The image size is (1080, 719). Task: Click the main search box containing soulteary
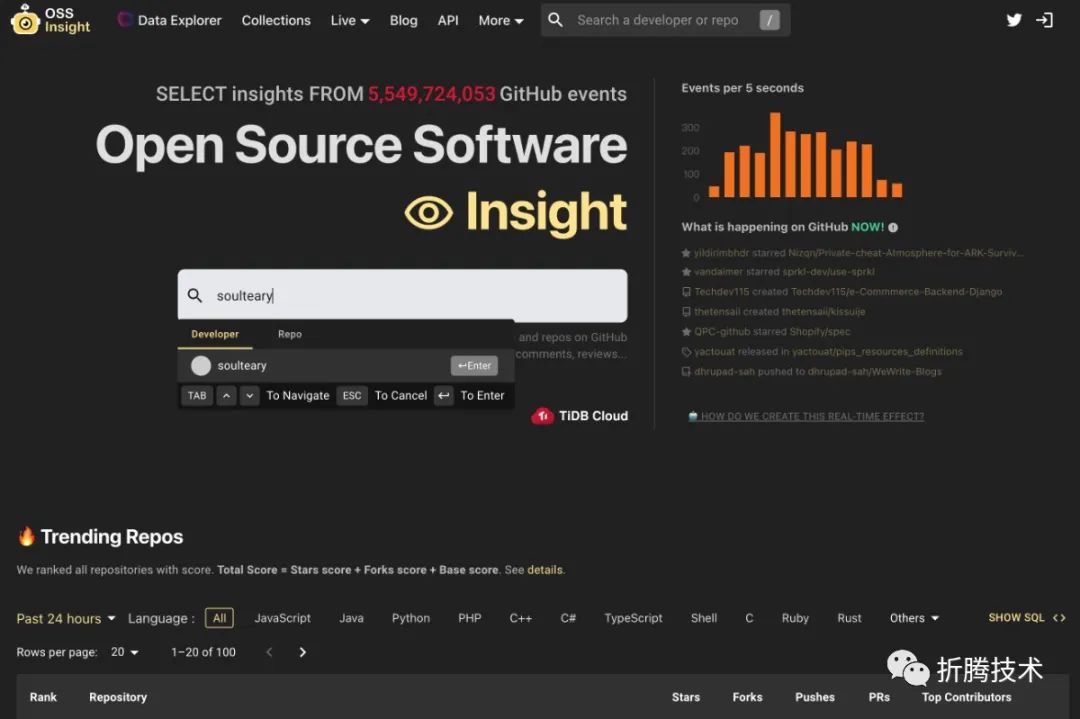coord(402,295)
